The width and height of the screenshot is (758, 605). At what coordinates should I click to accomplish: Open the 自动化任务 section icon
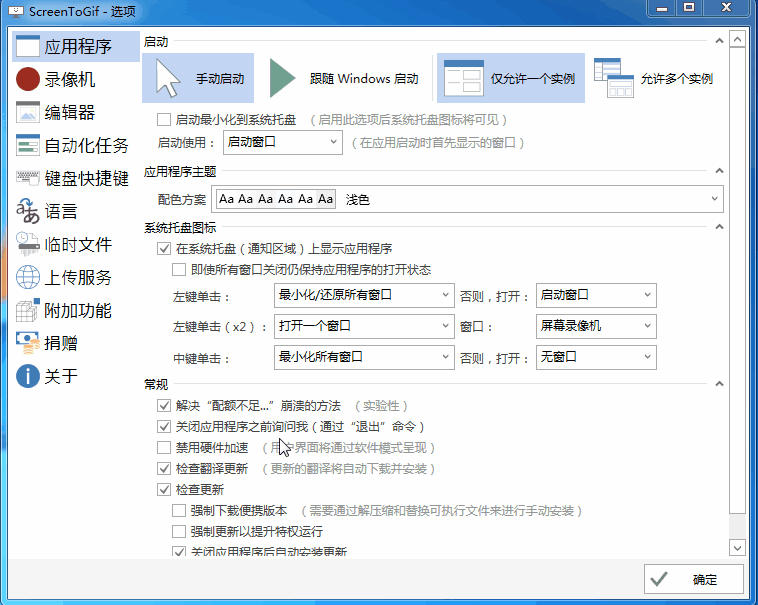coord(28,145)
